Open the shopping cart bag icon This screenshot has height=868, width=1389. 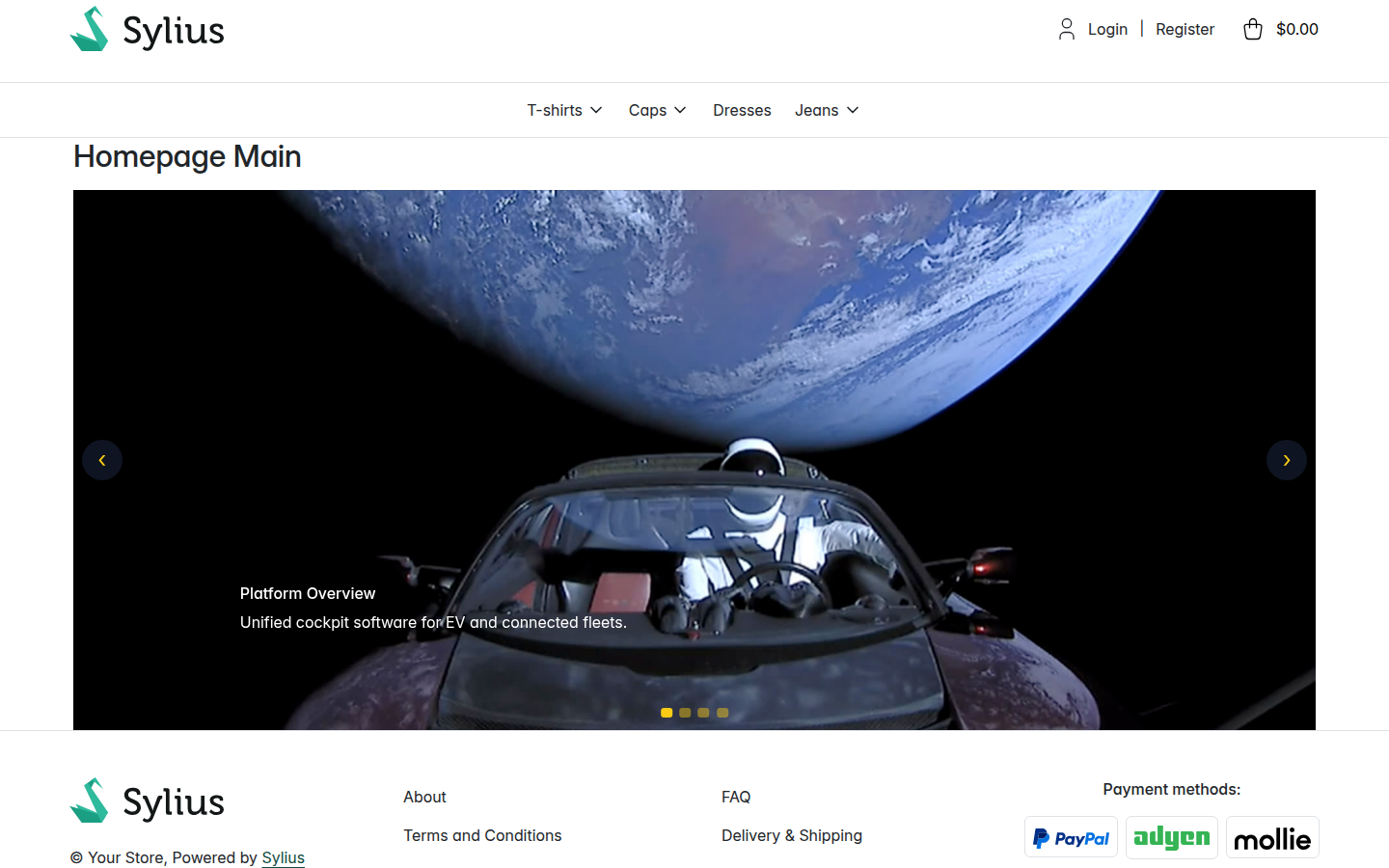click(1252, 29)
